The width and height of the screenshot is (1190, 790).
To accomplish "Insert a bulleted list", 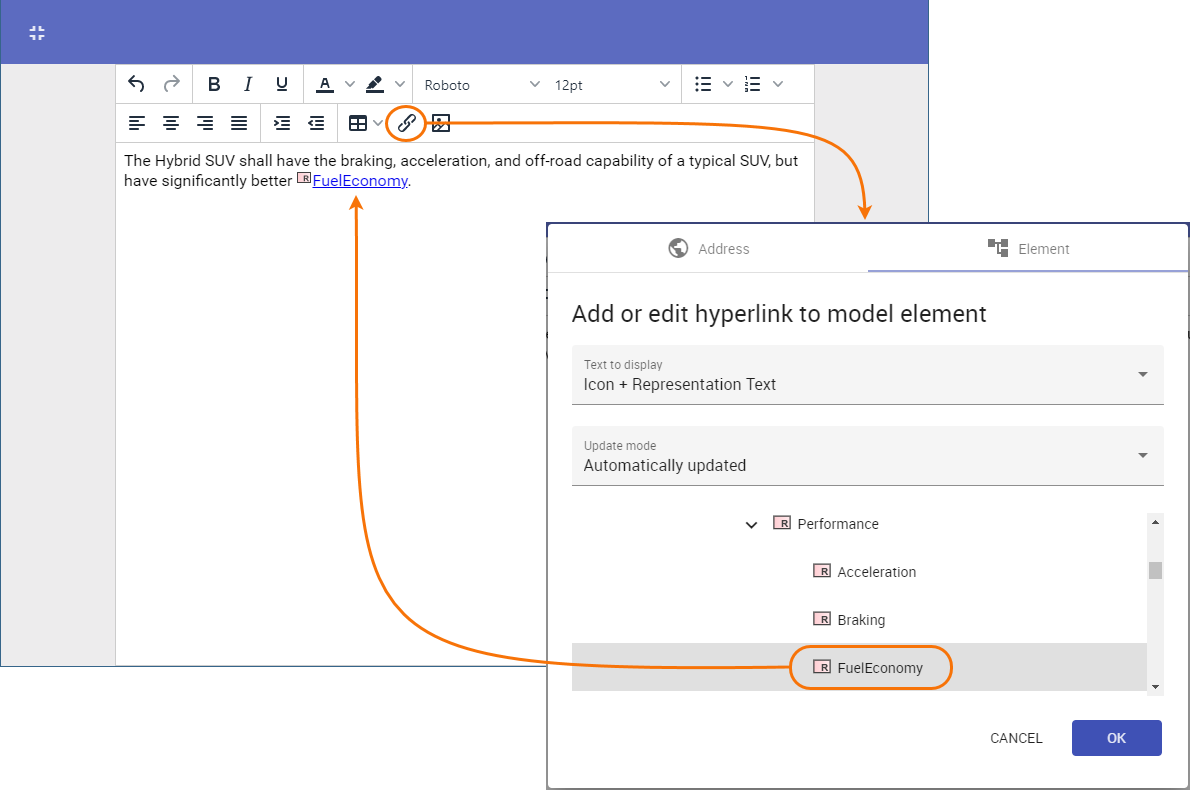I will click(x=704, y=85).
